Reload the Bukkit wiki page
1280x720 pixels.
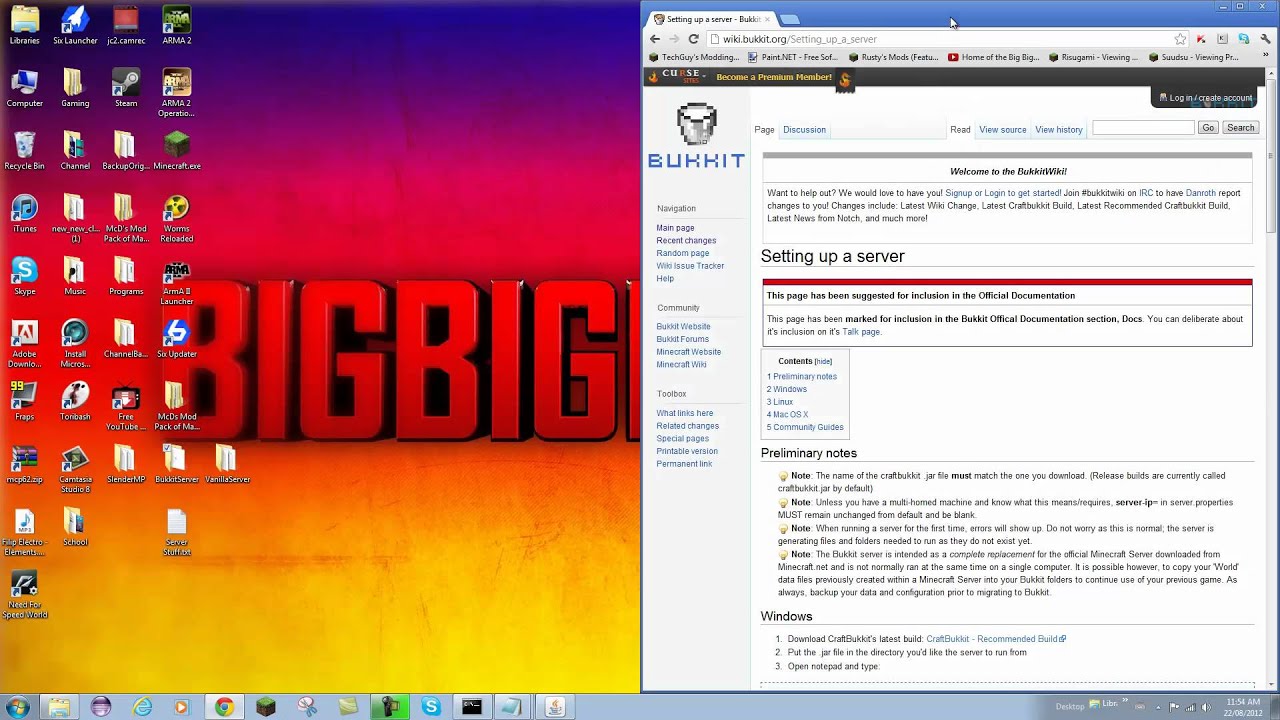(693, 39)
